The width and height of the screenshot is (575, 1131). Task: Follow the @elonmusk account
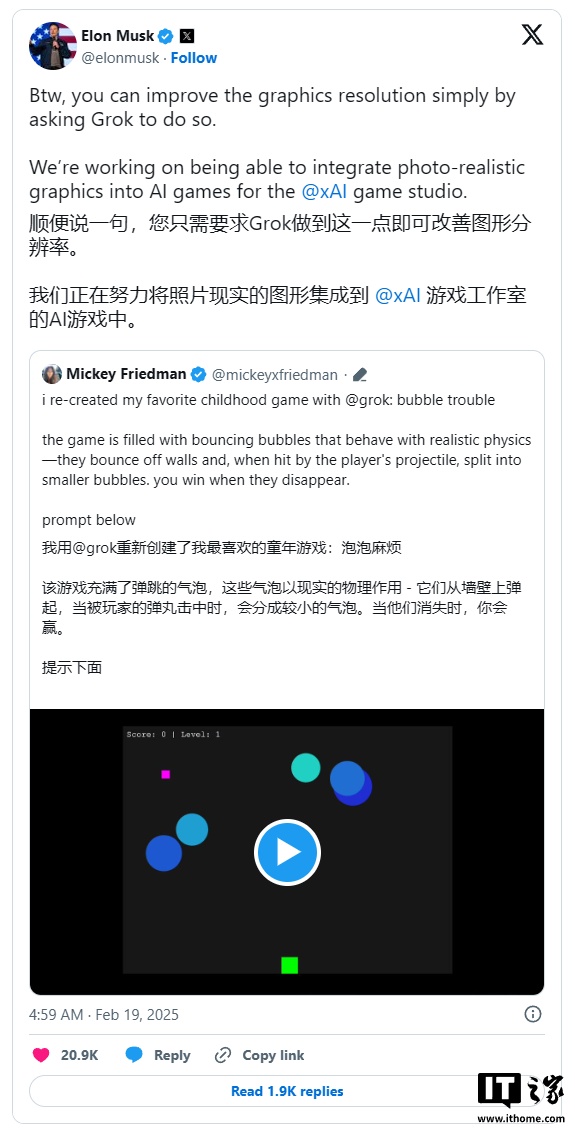[x=193, y=58]
